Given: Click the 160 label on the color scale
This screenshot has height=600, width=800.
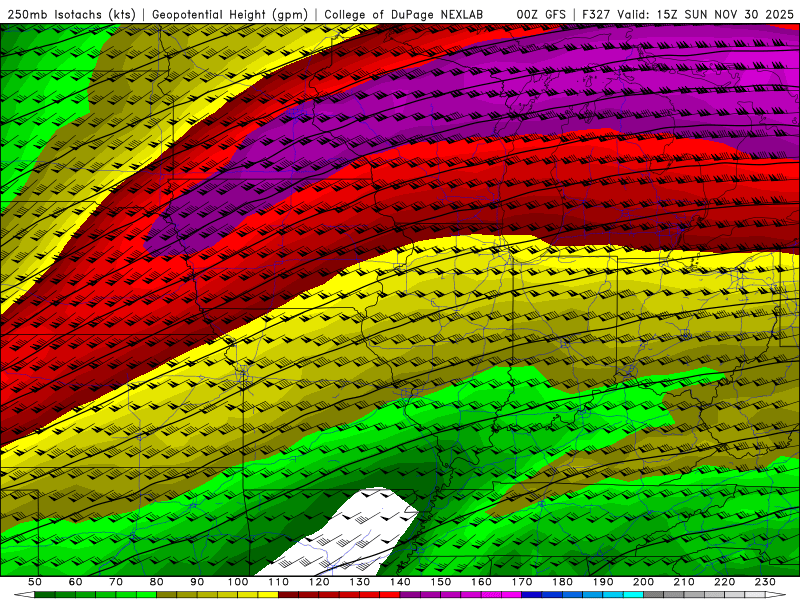Looking at the screenshot, I should [x=481, y=582].
